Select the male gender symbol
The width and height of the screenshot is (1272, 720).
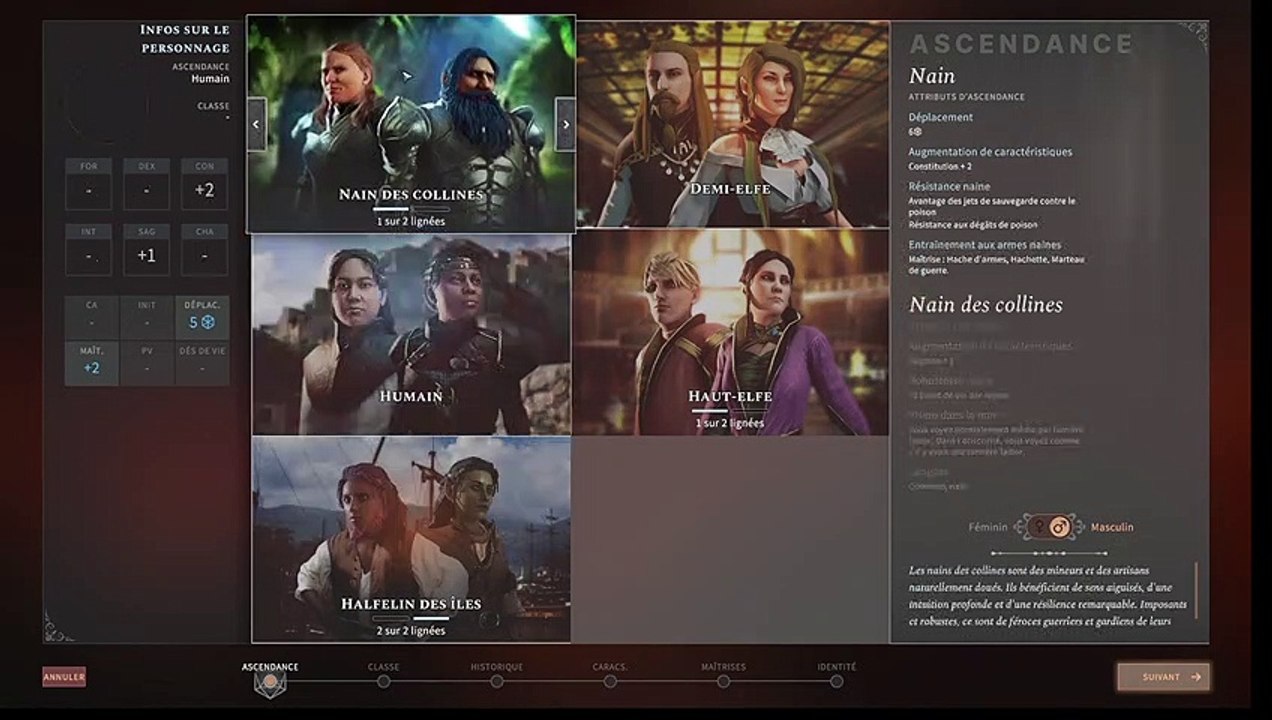1061,527
